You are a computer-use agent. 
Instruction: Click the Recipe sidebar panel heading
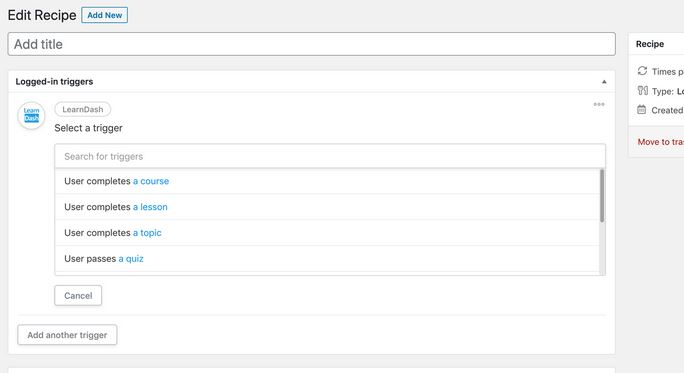650,44
